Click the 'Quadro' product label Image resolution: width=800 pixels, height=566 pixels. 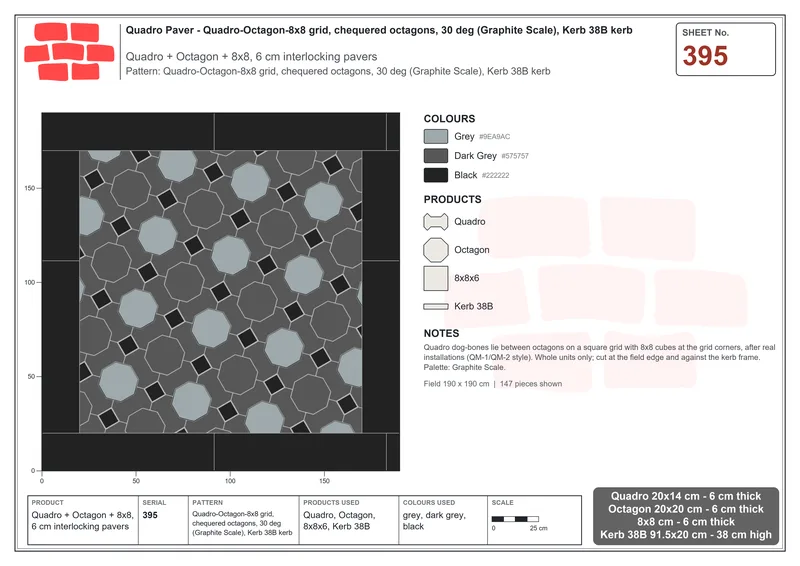coord(470,222)
